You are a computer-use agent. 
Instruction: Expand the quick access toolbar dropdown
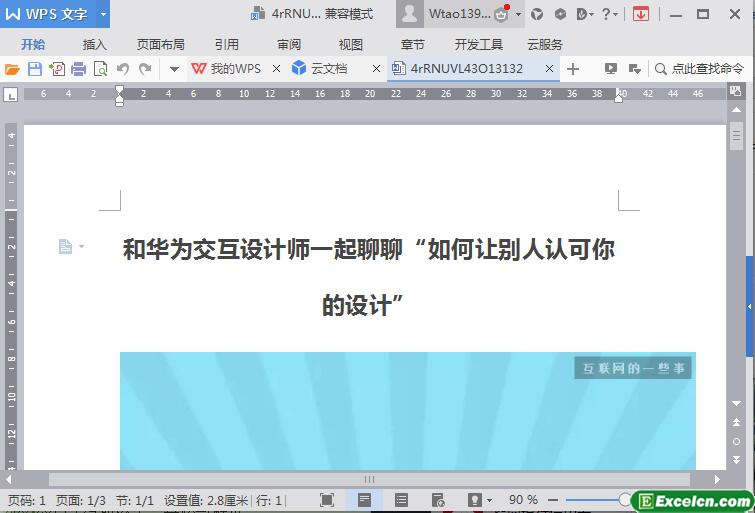175,69
